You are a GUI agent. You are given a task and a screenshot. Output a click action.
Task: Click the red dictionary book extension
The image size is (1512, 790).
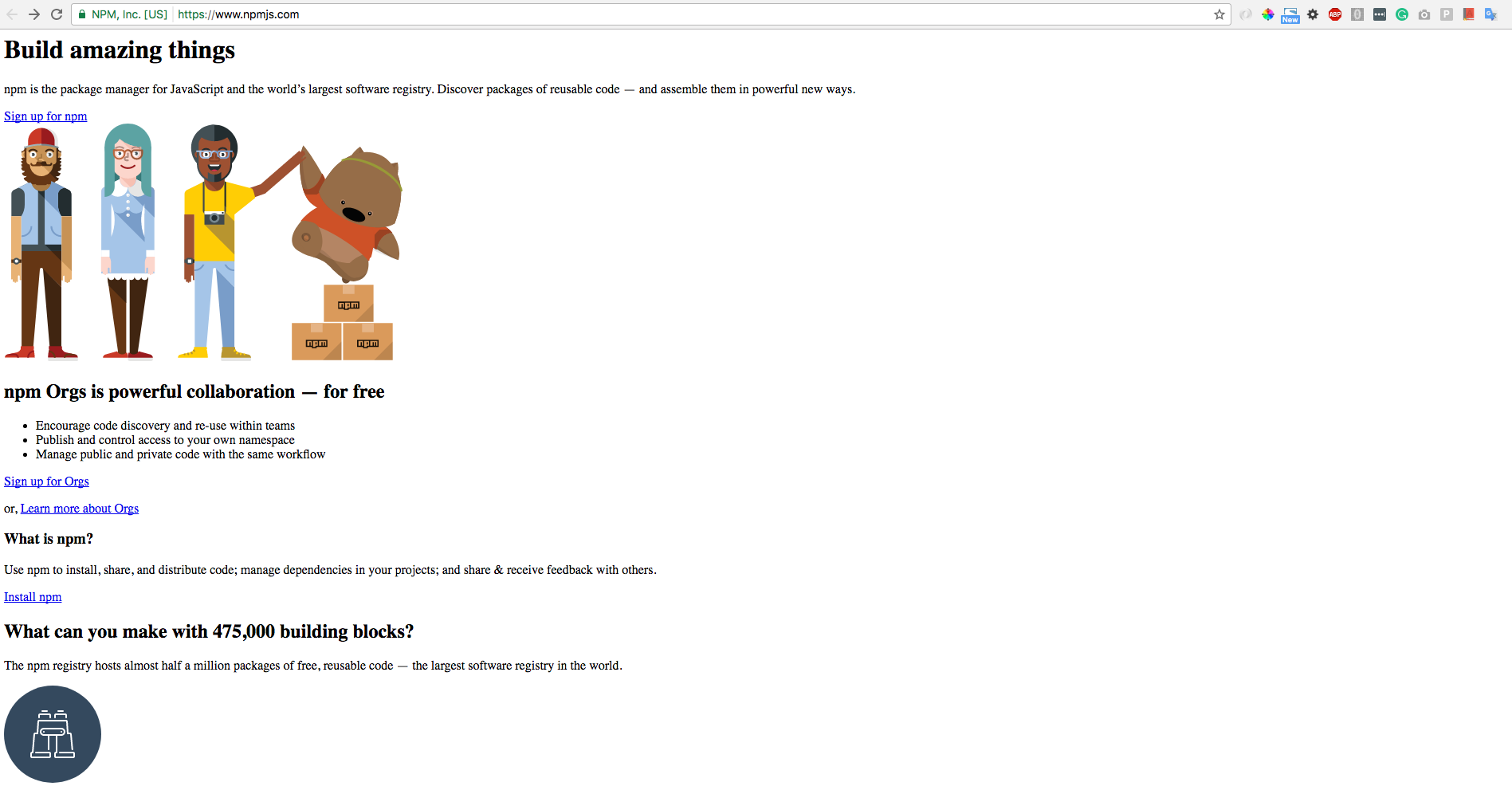click(1468, 14)
